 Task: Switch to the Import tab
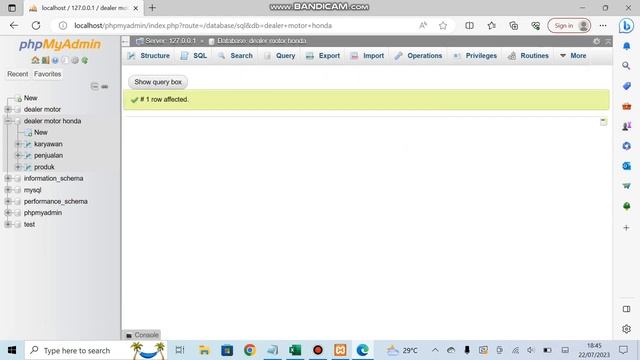[367, 56]
